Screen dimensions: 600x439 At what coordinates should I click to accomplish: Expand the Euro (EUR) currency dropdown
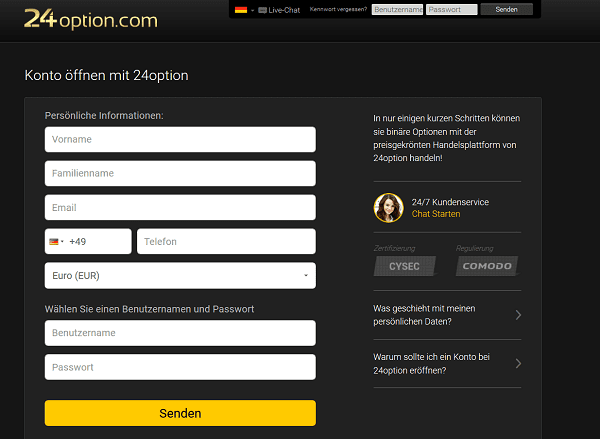(x=180, y=276)
